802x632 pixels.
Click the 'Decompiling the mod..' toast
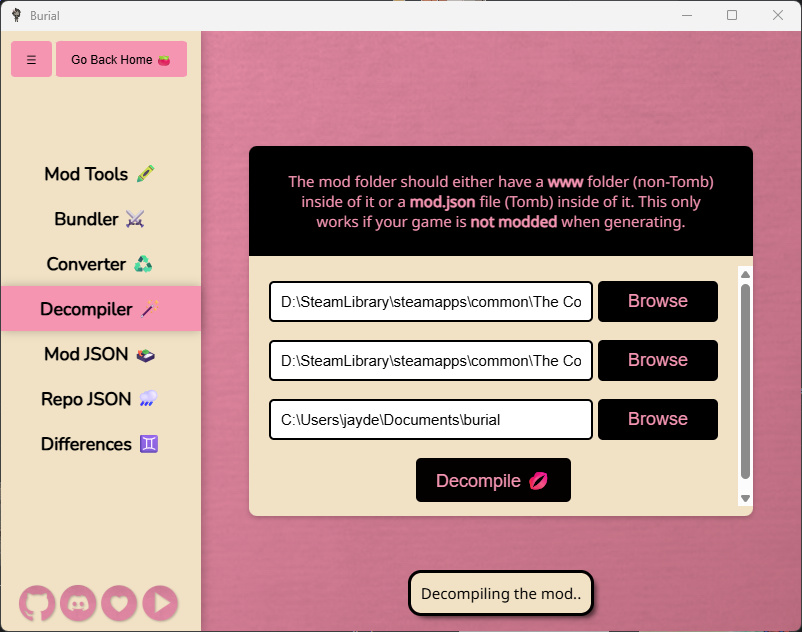coord(501,593)
